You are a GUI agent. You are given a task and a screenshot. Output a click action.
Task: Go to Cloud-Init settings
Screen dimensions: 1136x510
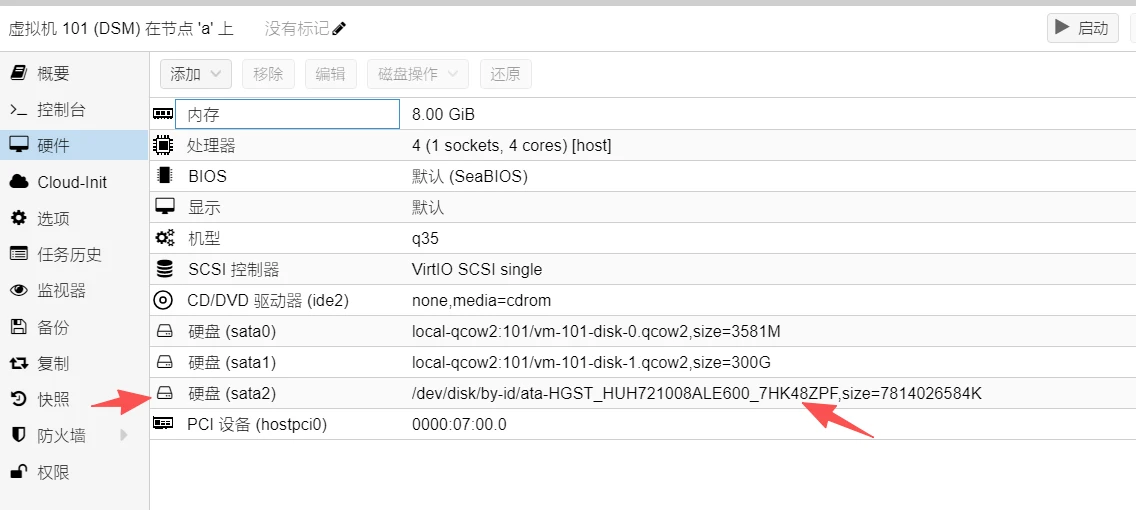pos(71,182)
